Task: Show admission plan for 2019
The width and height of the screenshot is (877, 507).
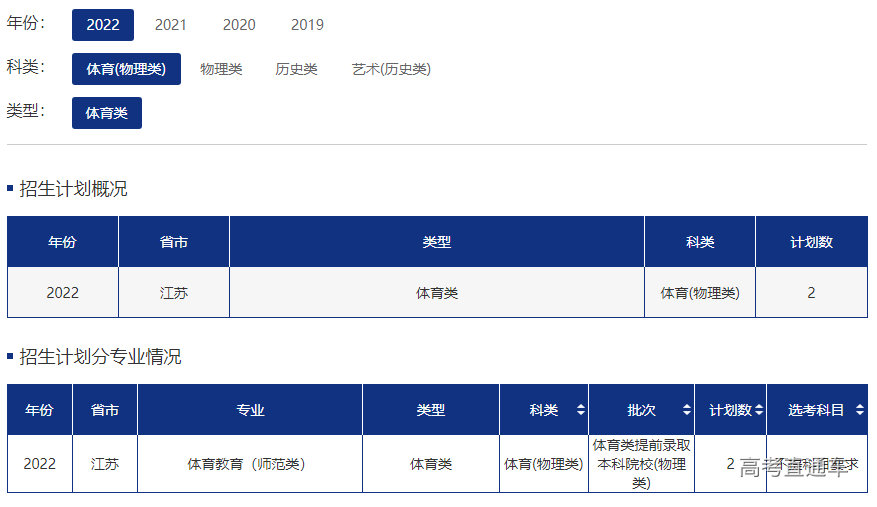Action: point(307,25)
